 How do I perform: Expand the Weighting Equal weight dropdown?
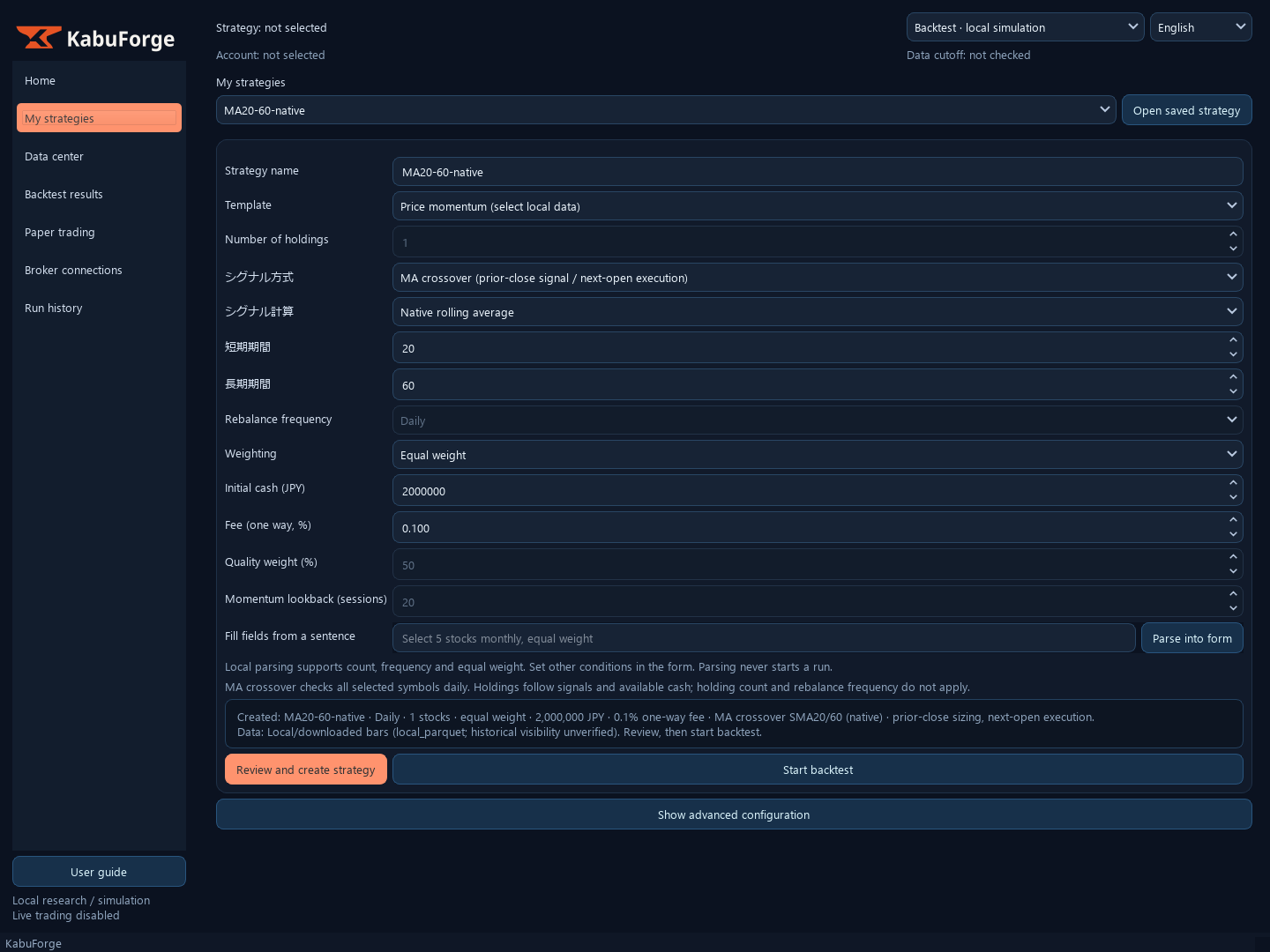point(818,455)
